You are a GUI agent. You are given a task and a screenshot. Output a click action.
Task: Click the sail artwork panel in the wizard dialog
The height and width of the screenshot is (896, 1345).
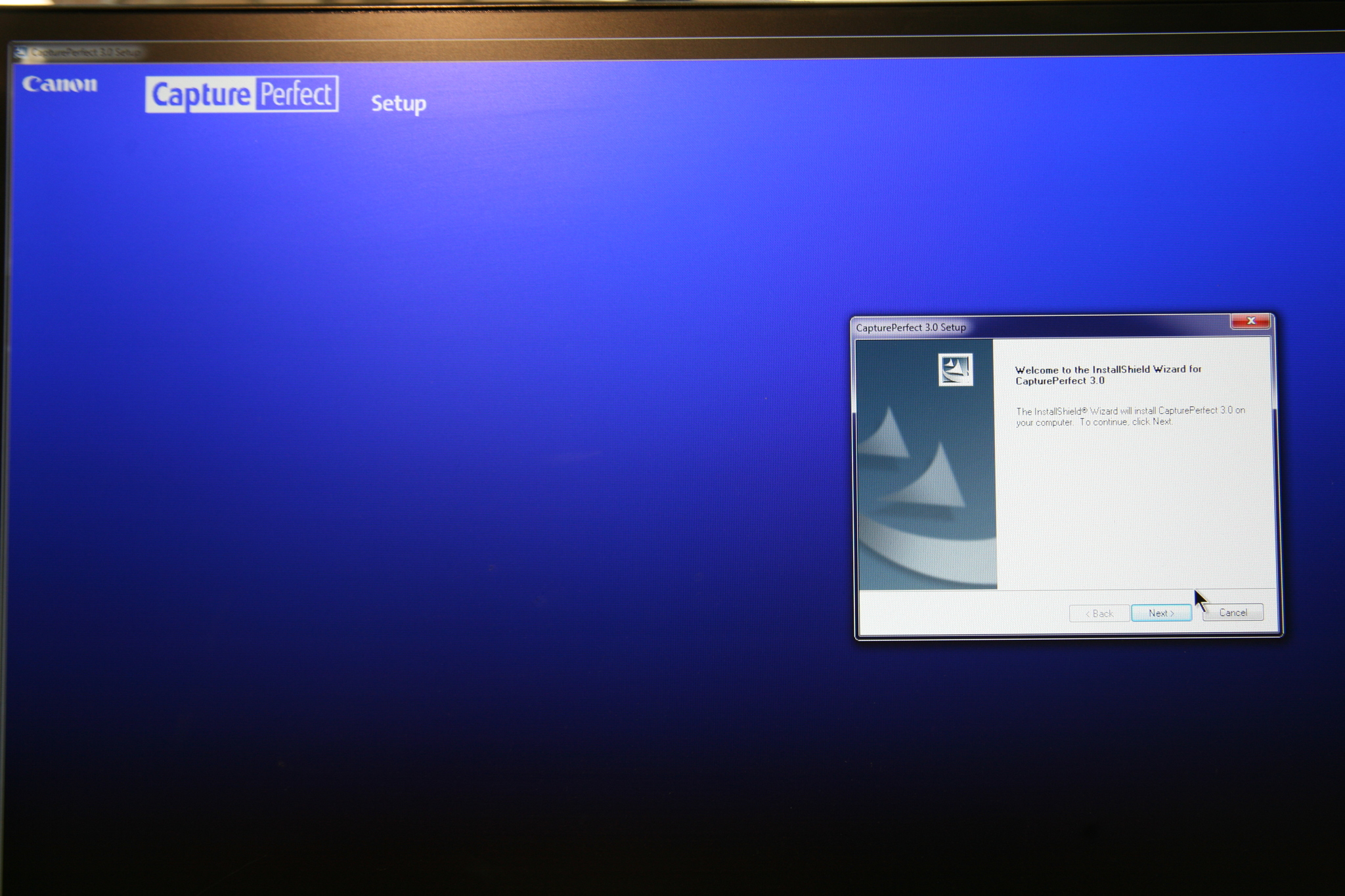coord(927,464)
